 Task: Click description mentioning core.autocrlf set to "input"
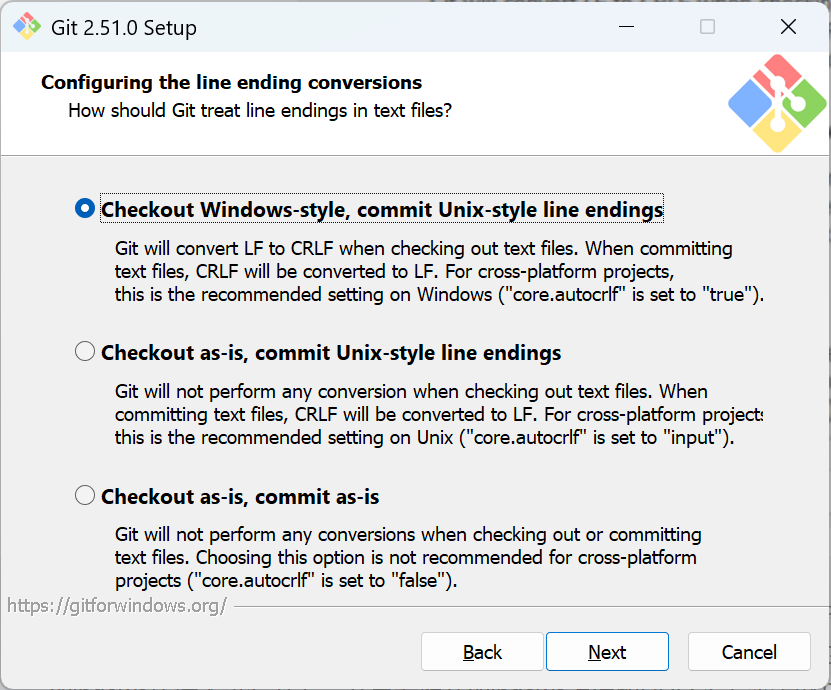tap(439, 414)
